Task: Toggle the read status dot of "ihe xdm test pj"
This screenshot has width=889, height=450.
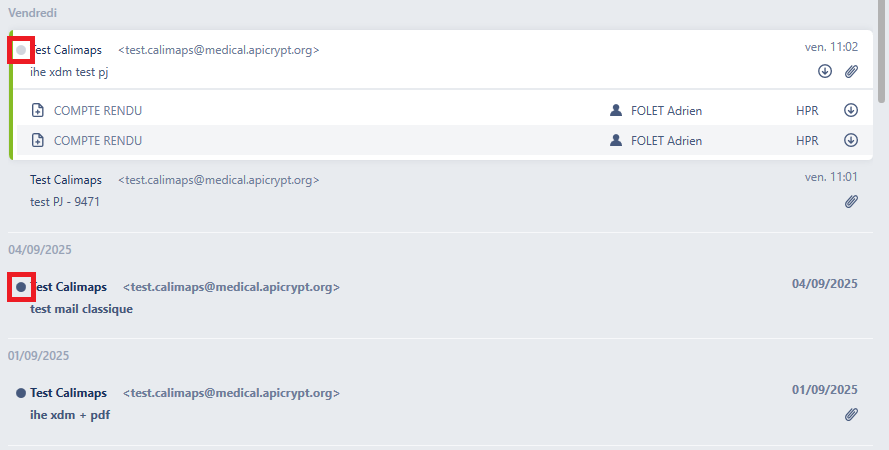Action: 21,49
